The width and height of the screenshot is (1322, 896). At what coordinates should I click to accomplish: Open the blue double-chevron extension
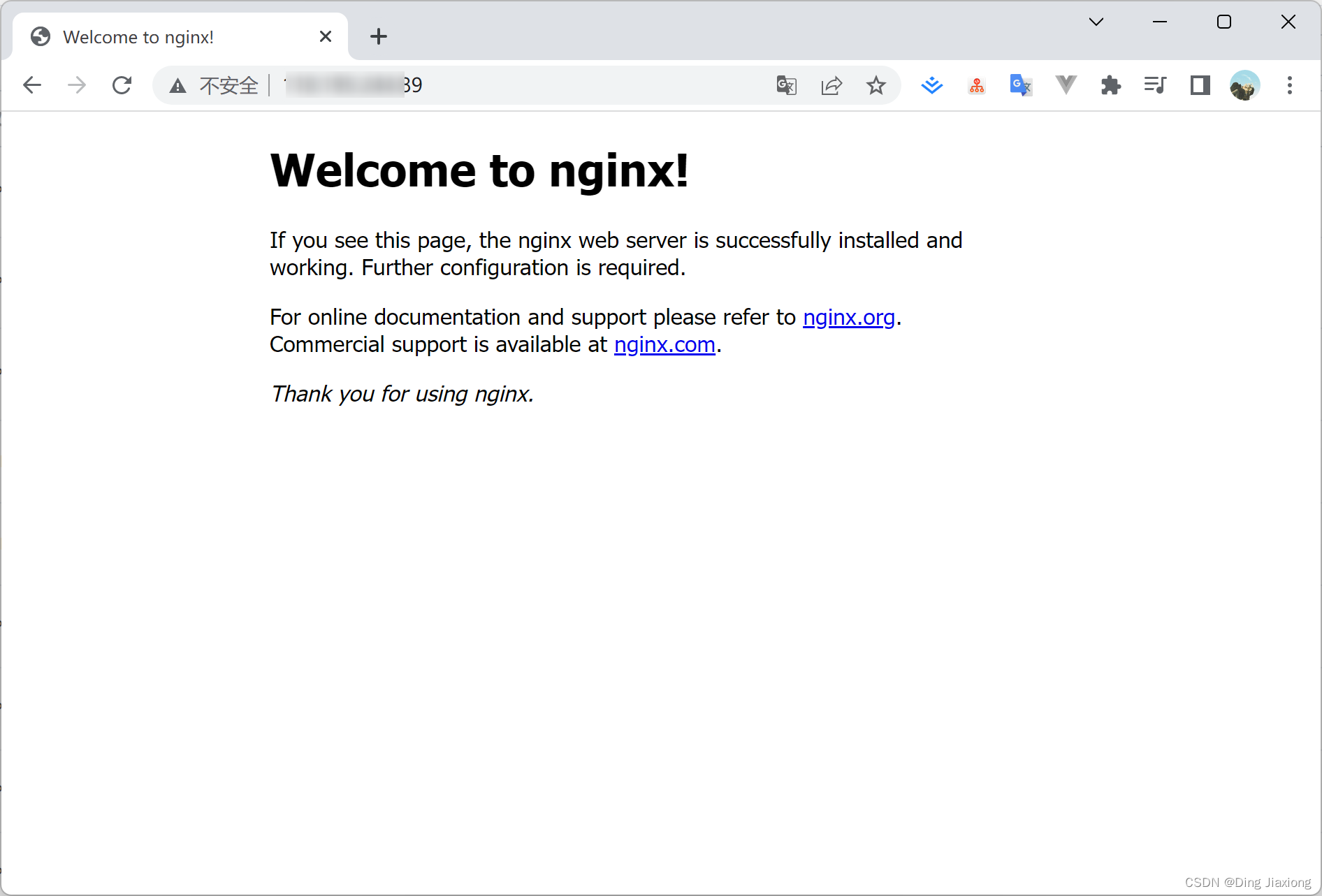pyautogui.click(x=932, y=85)
